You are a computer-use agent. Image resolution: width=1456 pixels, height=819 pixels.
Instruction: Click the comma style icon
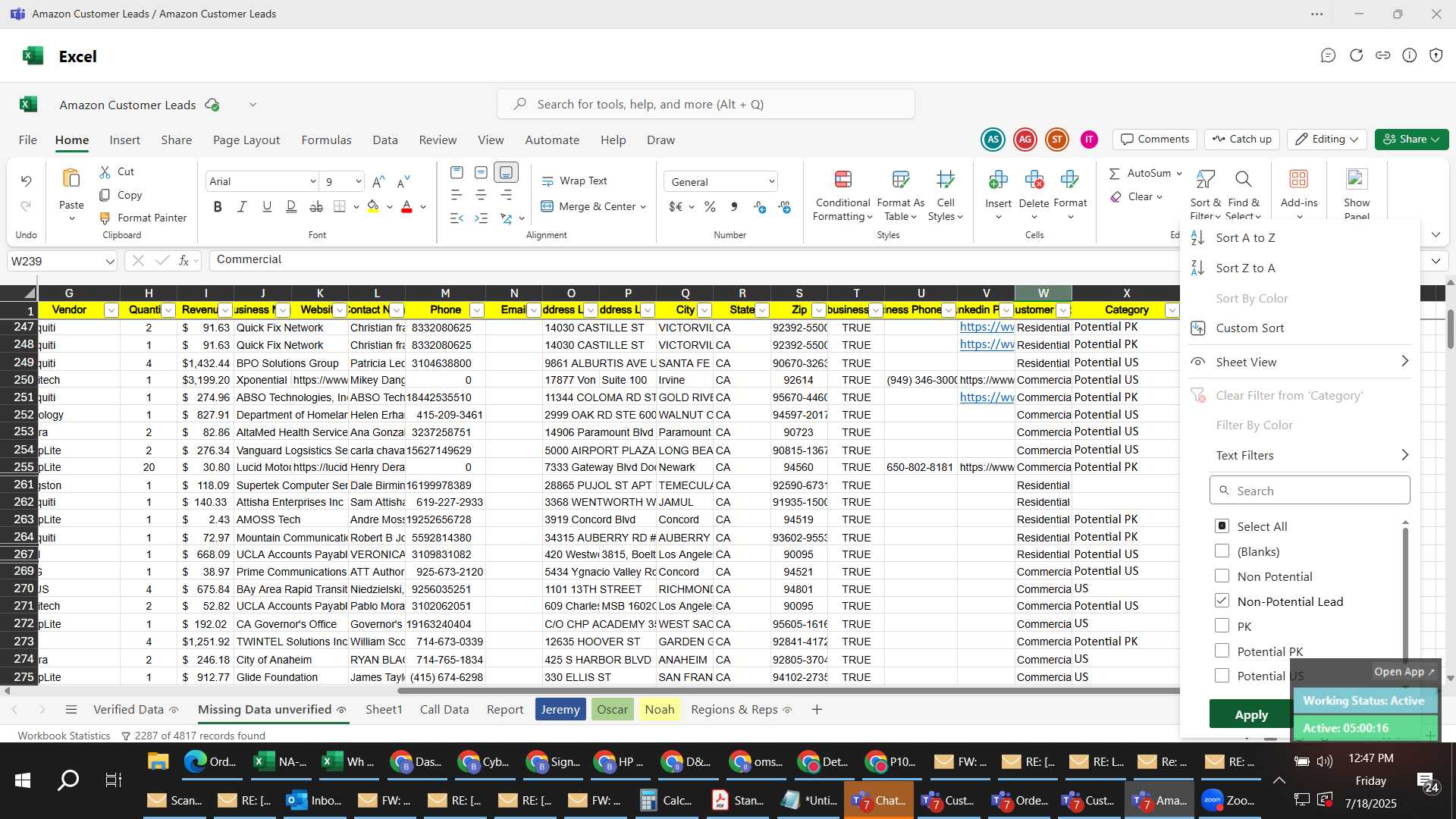pos(733,206)
